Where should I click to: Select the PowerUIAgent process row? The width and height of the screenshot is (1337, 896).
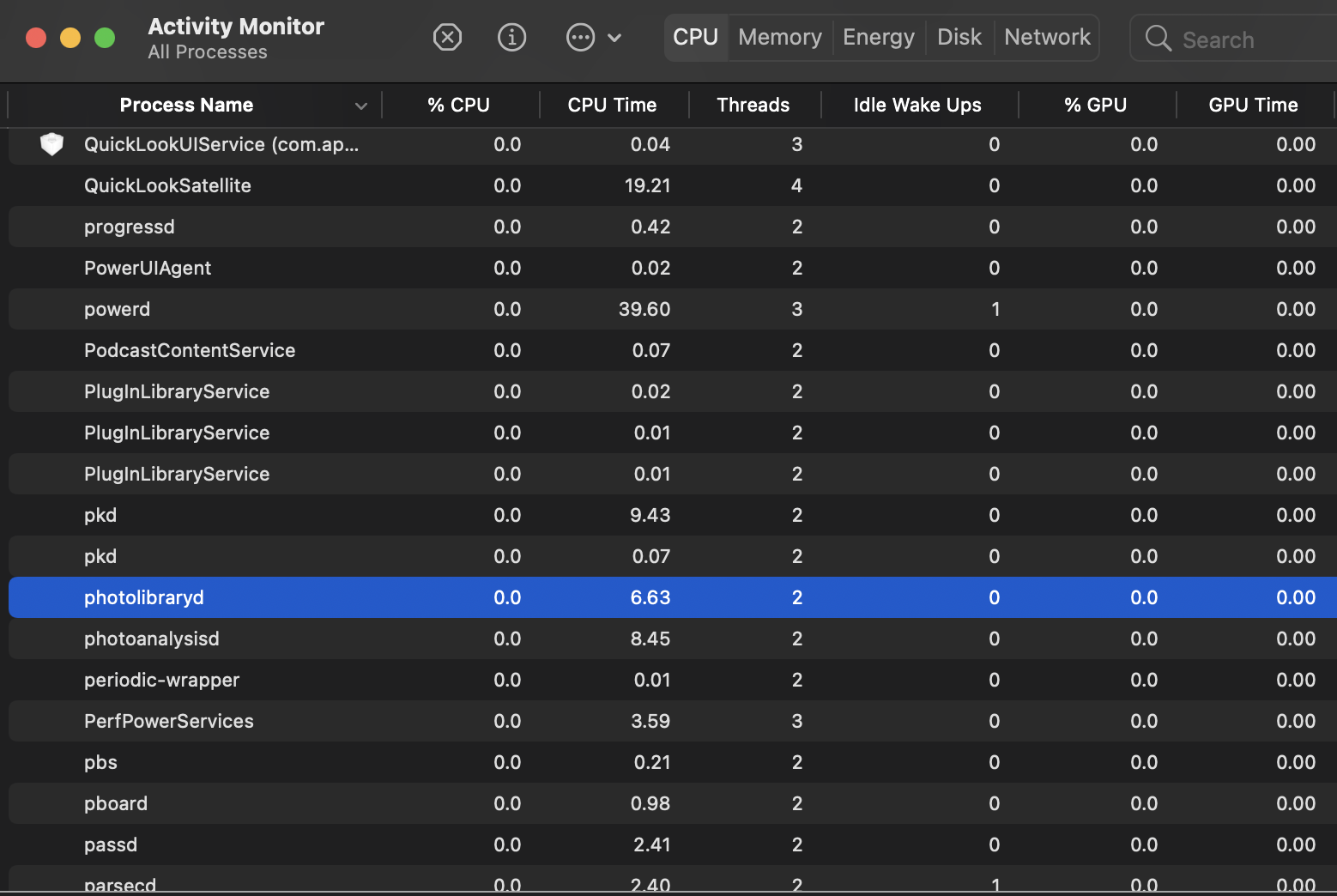[x=673, y=268]
